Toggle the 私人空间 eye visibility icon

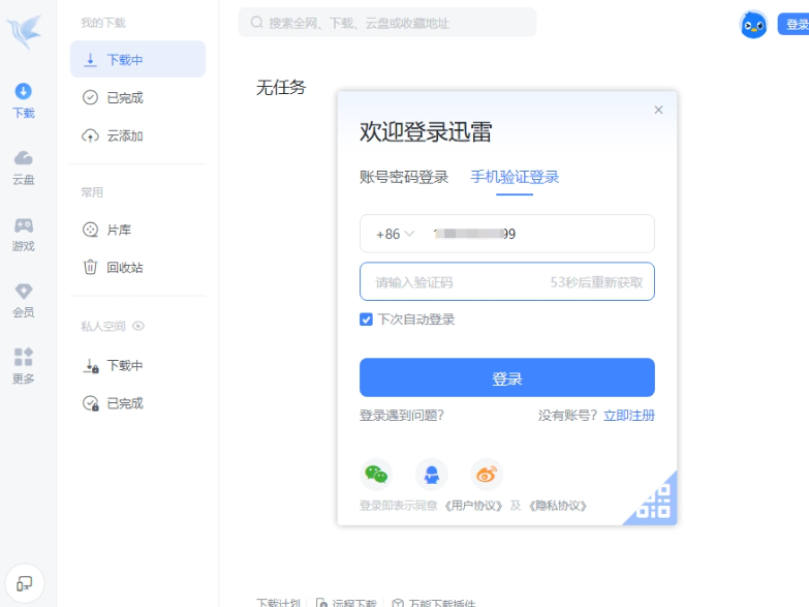point(138,326)
